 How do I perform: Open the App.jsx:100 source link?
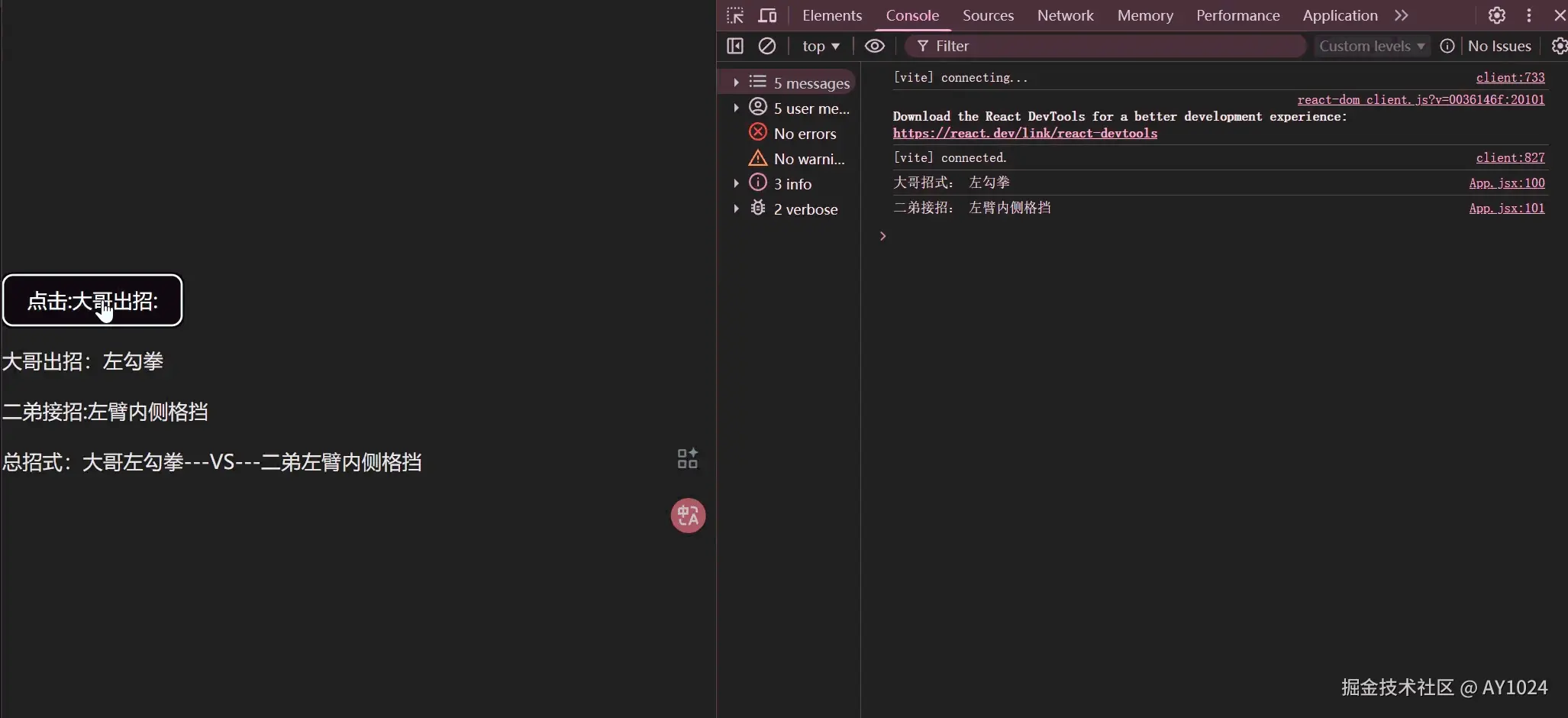[1507, 183]
